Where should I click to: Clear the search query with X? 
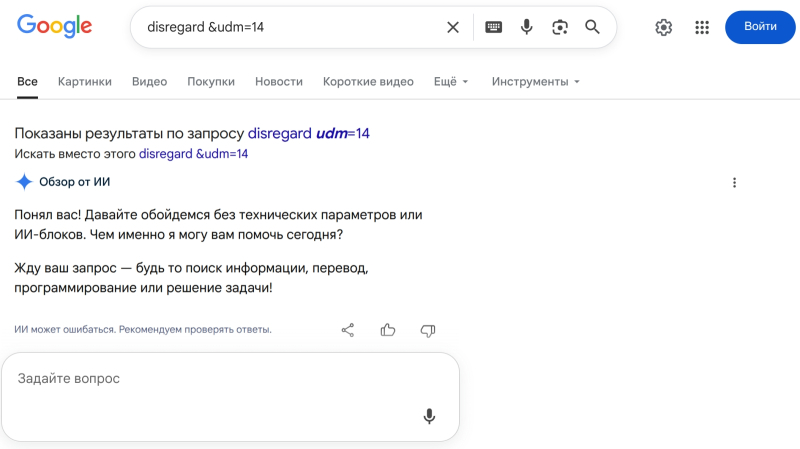pyautogui.click(x=453, y=27)
